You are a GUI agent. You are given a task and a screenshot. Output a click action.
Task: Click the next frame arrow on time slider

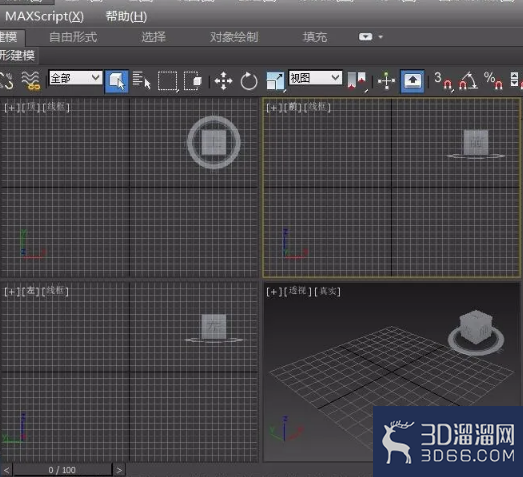pos(119,470)
